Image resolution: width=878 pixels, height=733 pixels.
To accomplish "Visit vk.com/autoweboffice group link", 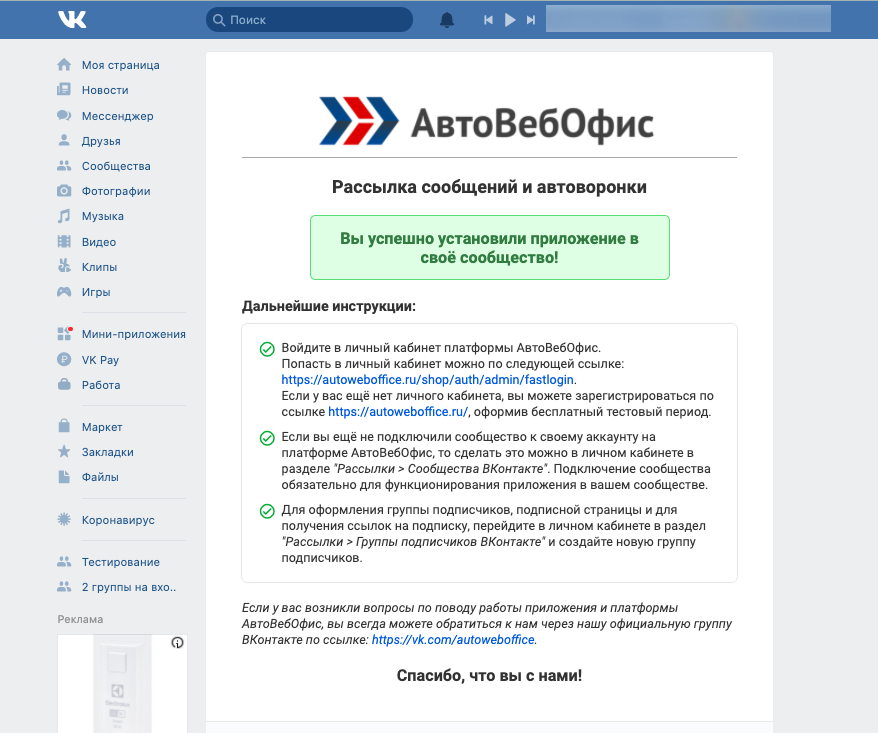I will coord(453,640).
